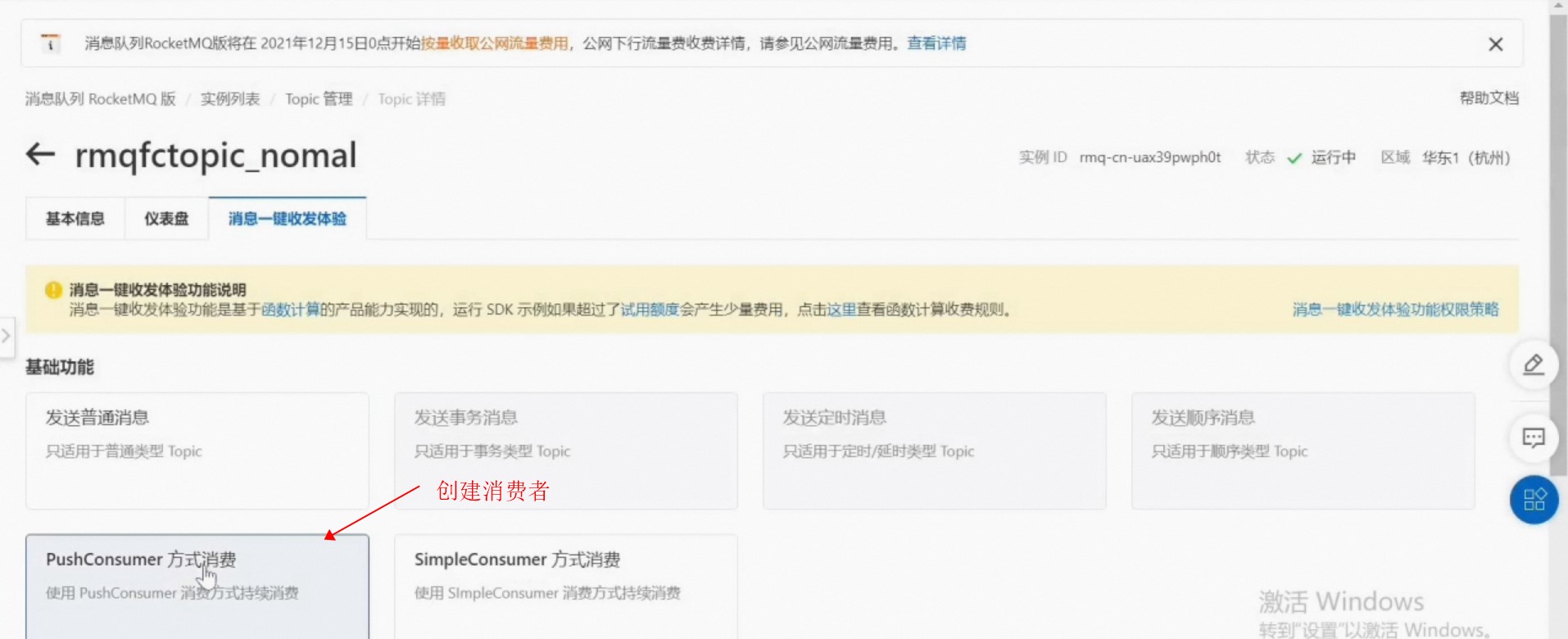Image resolution: width=1568 pixels, height=639 pixels.
Task: Select the 发送普通消息 card
Action: click(197, 451)
